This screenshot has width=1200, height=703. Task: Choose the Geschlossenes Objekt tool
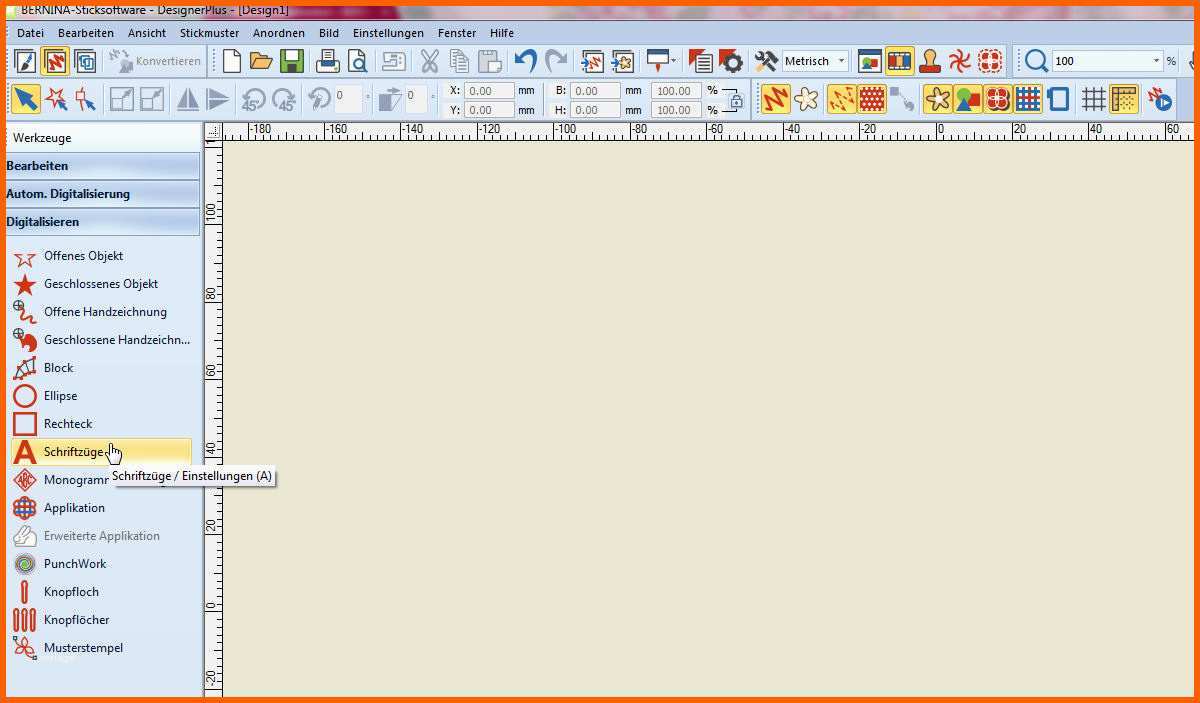[100, 284]
